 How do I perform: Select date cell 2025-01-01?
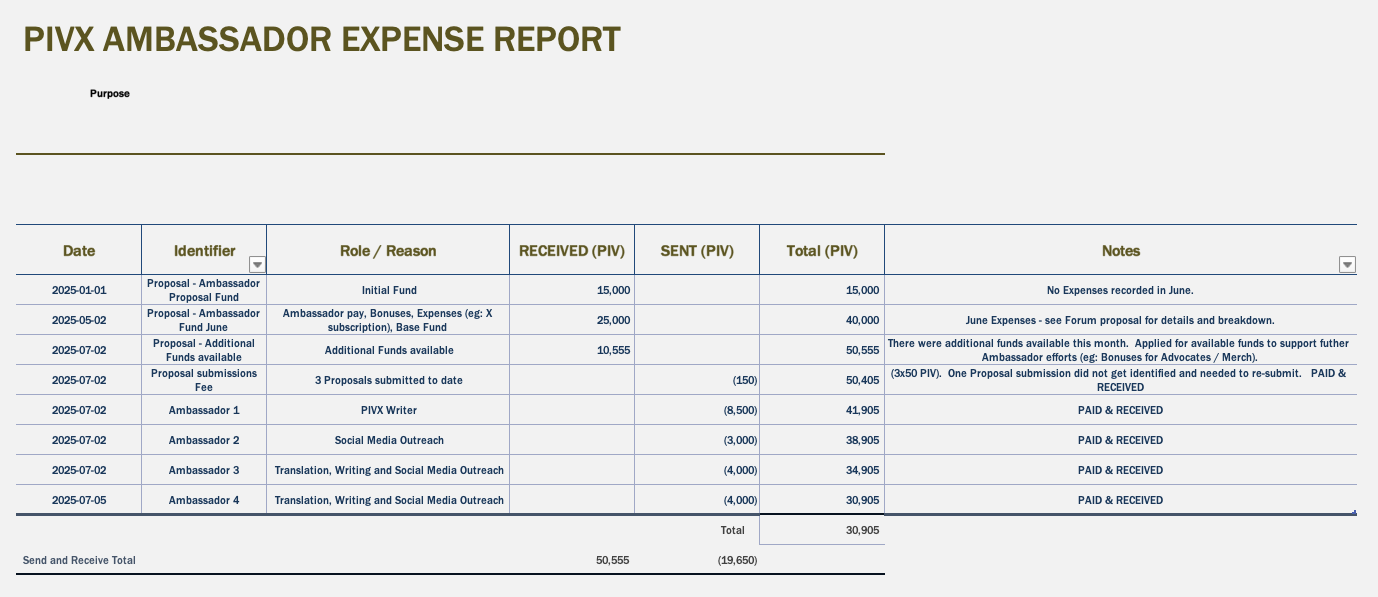click(x=79, y=290)
